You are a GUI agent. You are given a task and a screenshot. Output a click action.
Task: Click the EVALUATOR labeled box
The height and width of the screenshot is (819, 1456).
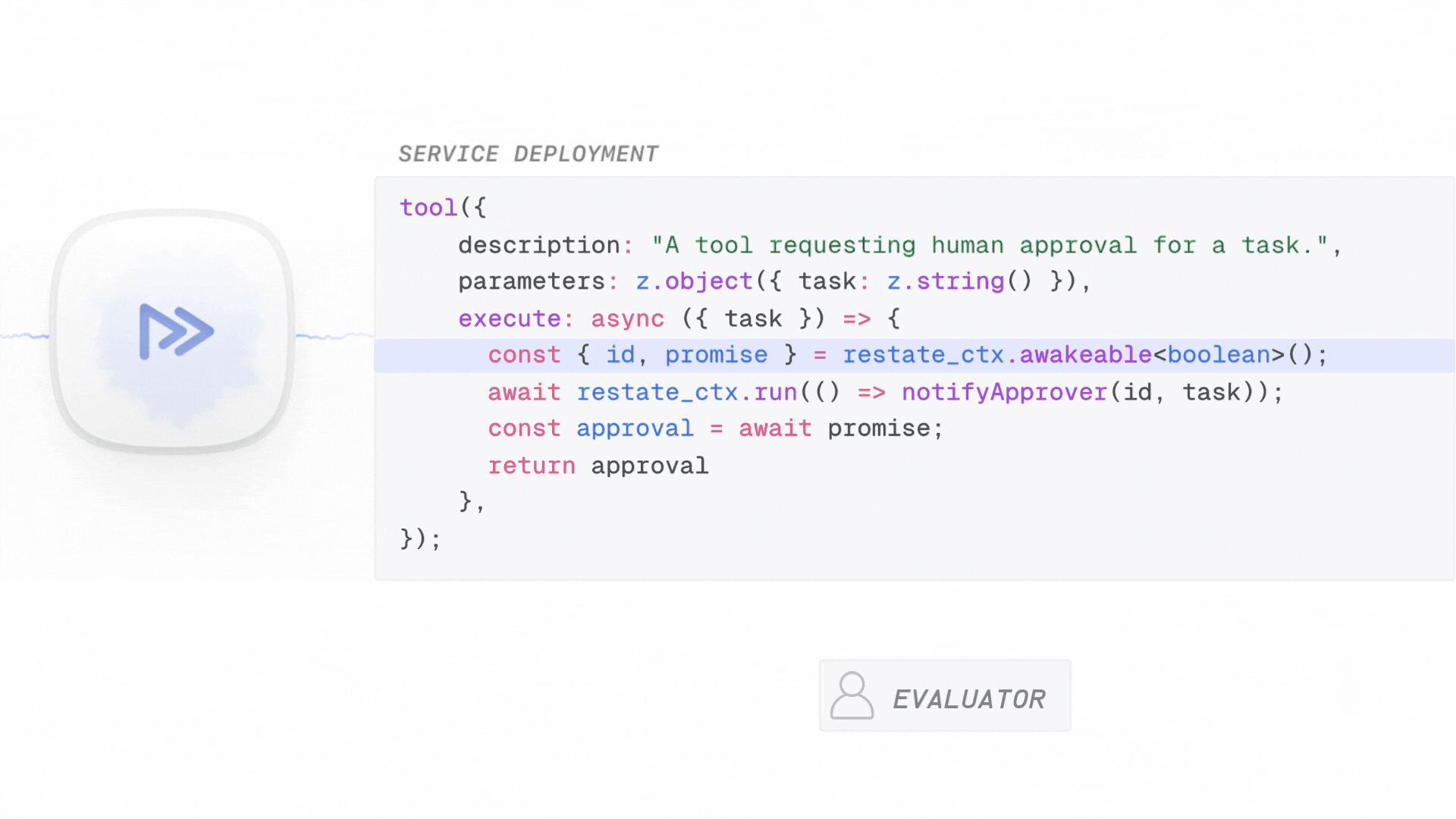pos(945,695)
